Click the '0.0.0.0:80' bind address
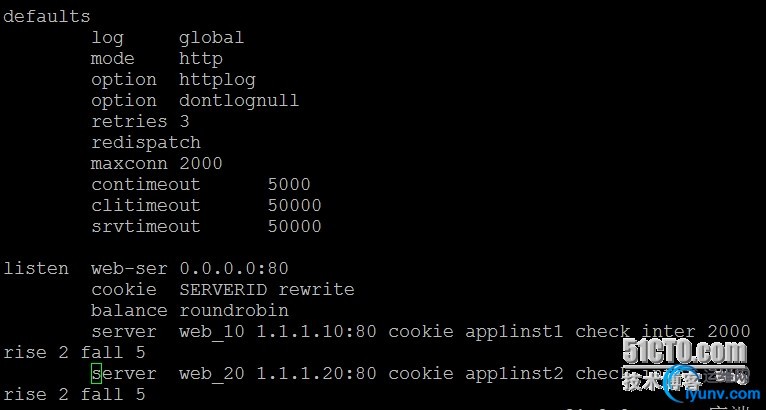 (x=234, y=269)
